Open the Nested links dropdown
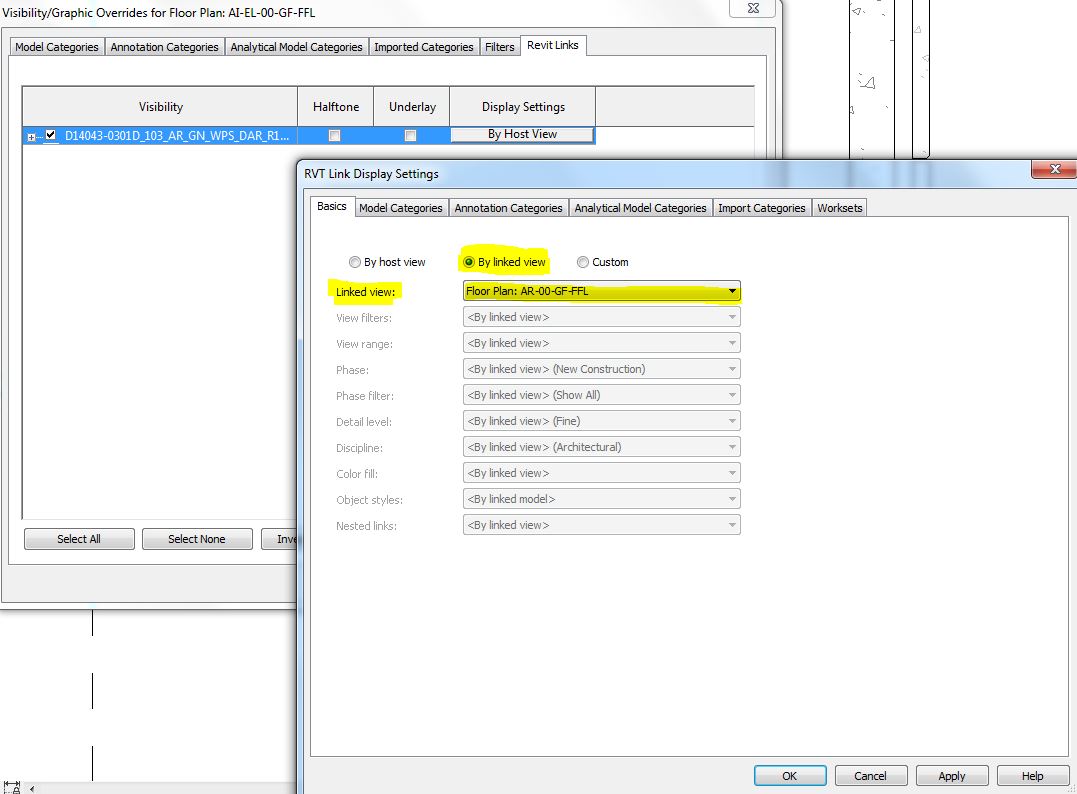This screenshot has height=794, width=1077. 733,524
